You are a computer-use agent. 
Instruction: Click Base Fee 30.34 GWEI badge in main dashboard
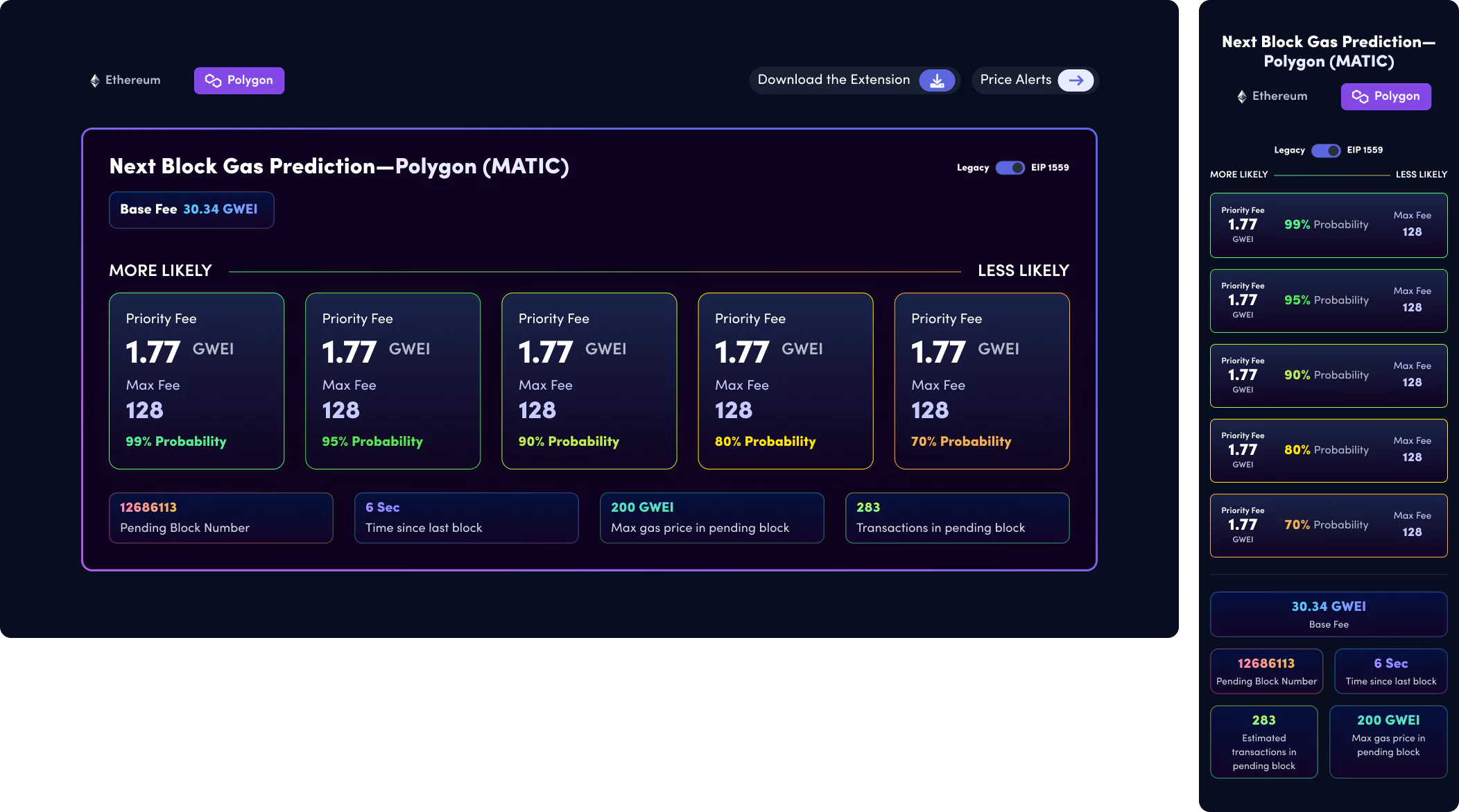click(x=191, y=210)
